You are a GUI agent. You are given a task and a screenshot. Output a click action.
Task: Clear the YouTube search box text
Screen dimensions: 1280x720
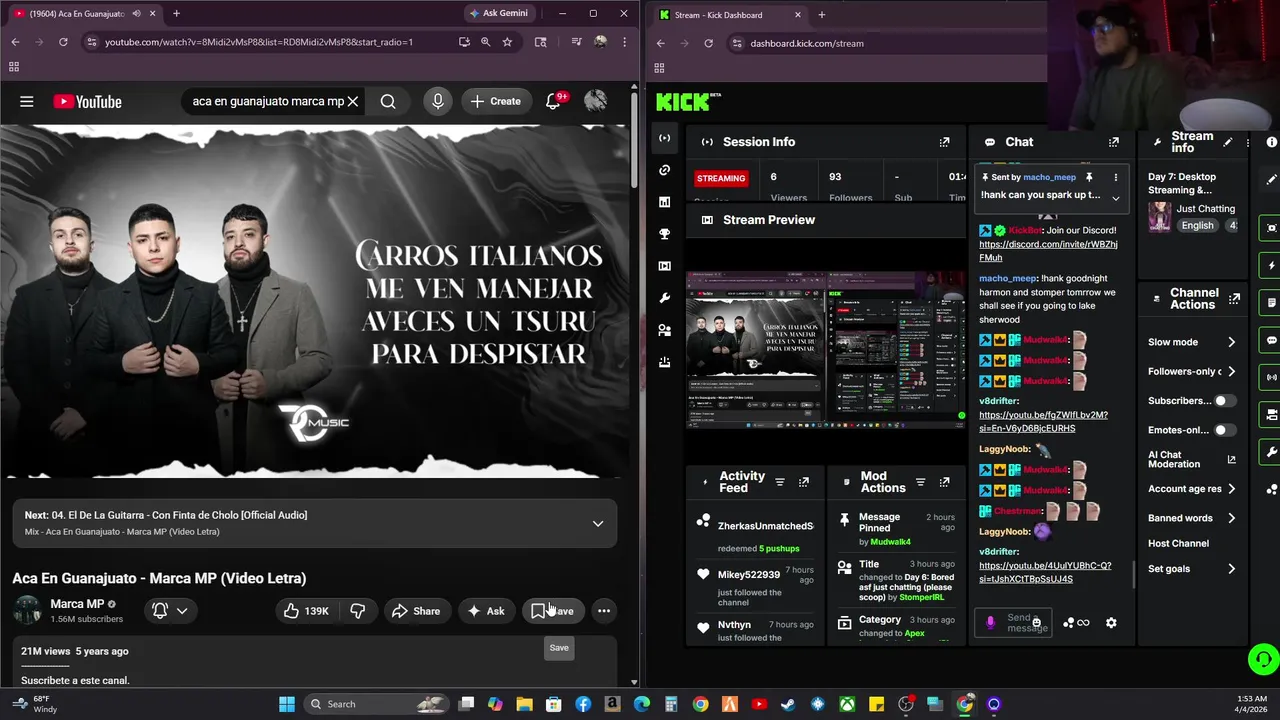point(352,101)
